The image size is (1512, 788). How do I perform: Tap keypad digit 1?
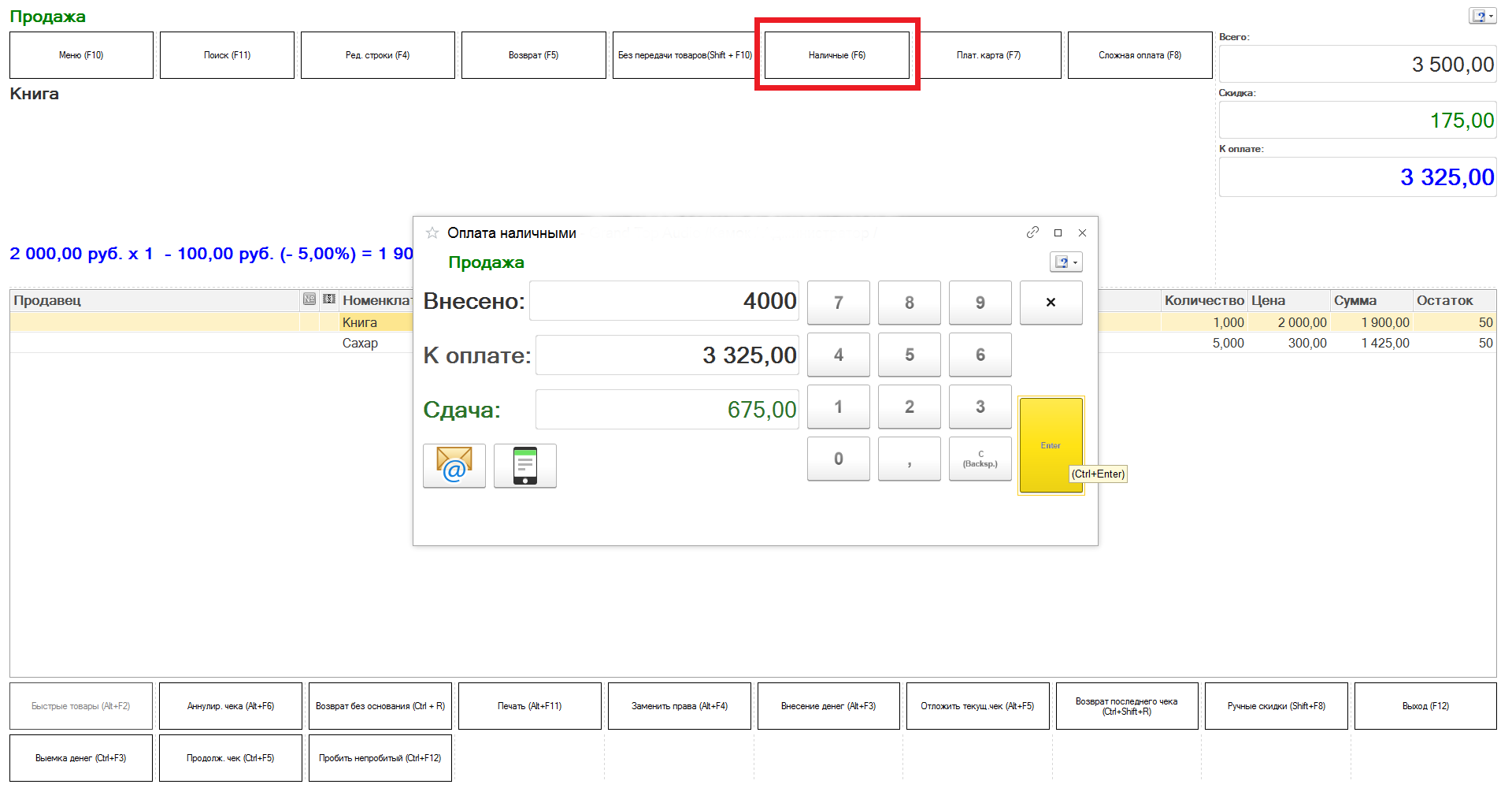(x=839, y=407)
